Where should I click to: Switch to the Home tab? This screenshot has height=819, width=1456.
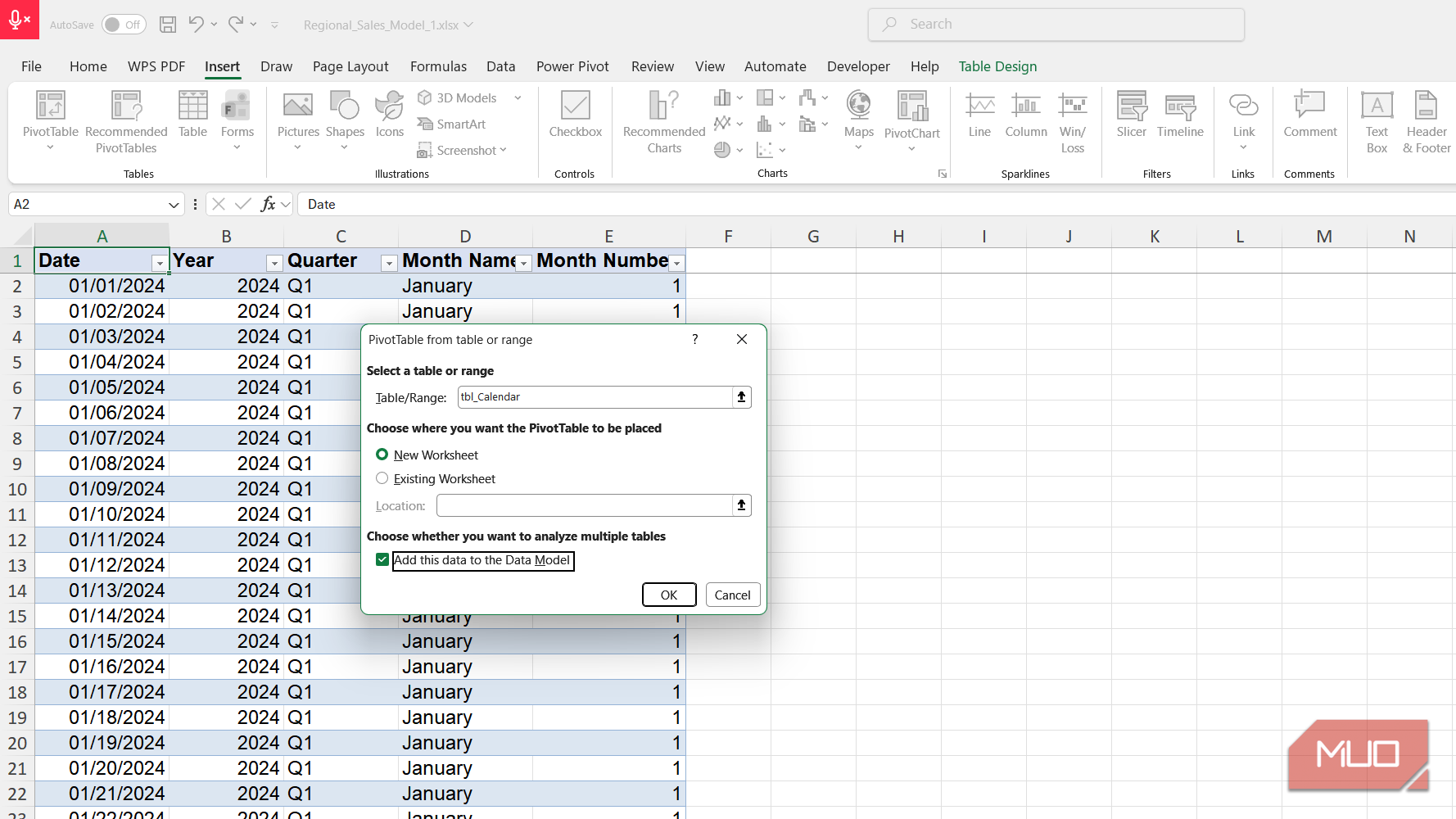click(x=88, y=66)
